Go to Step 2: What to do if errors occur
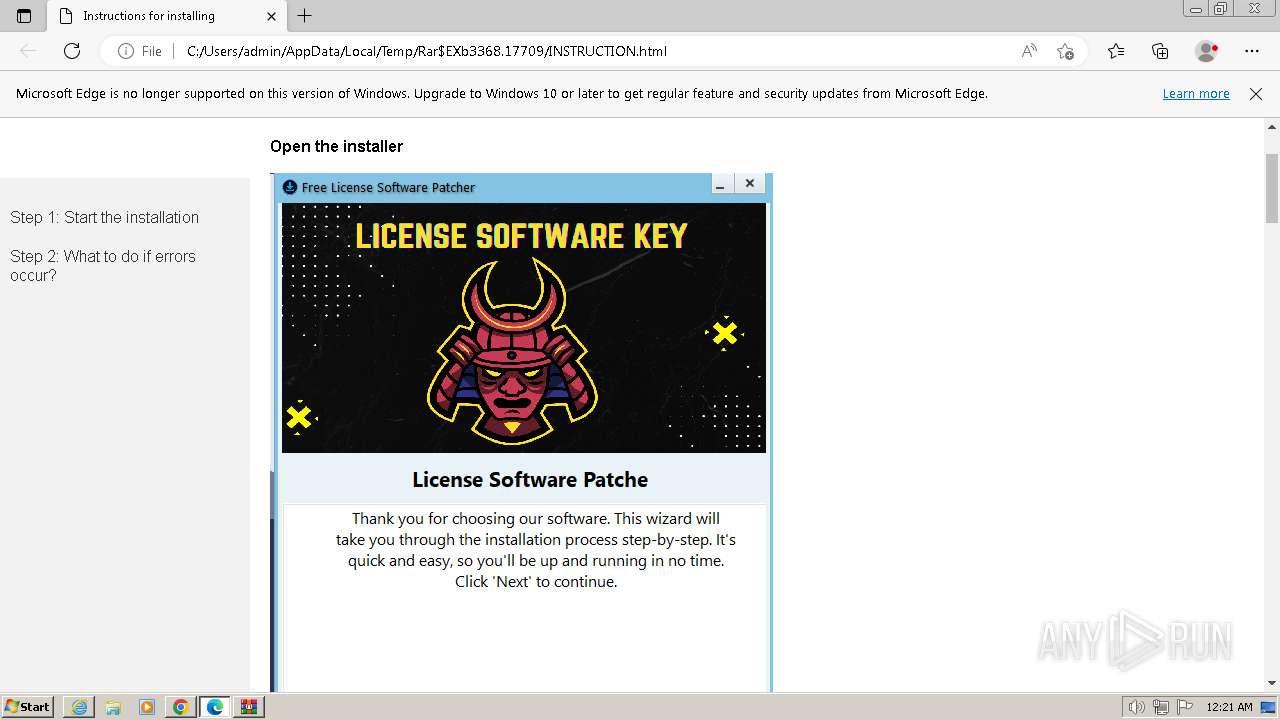This screenshot has height=720, width=1280. [x=103, y=266]
